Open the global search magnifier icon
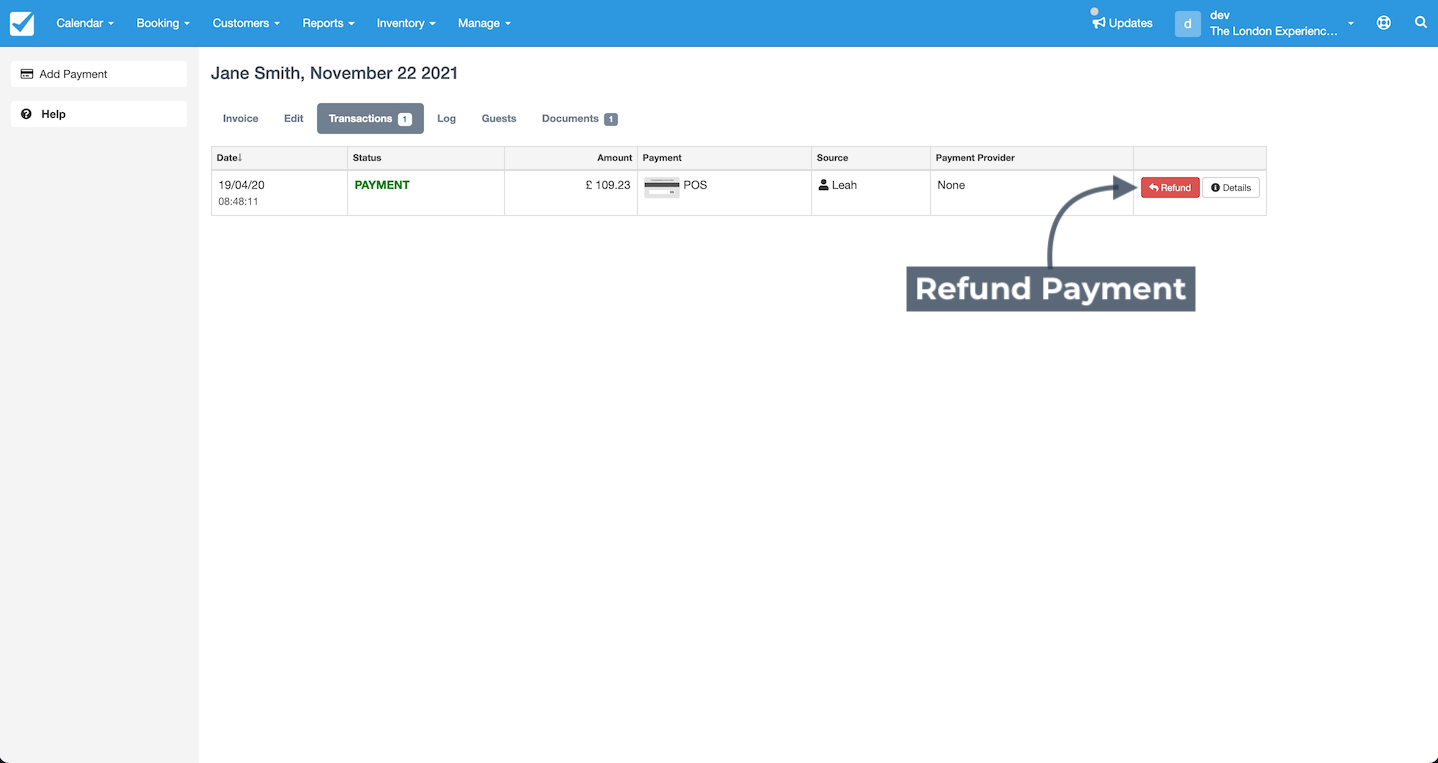Image resolution: width=1438 pixels, height=763 pixels. click(x=1421, y=22)
